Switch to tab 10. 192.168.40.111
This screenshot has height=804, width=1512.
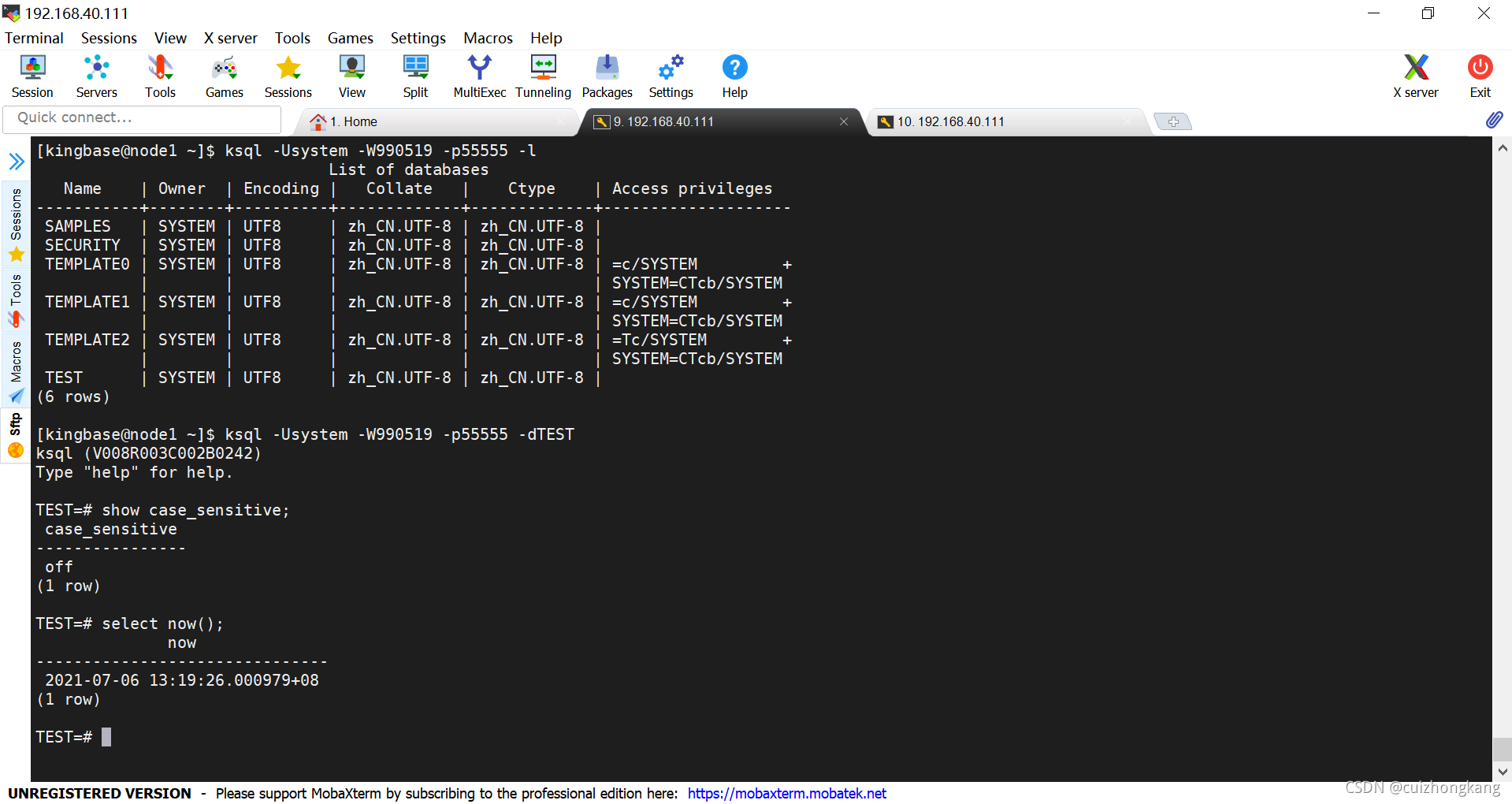[x=1009, y=121]
